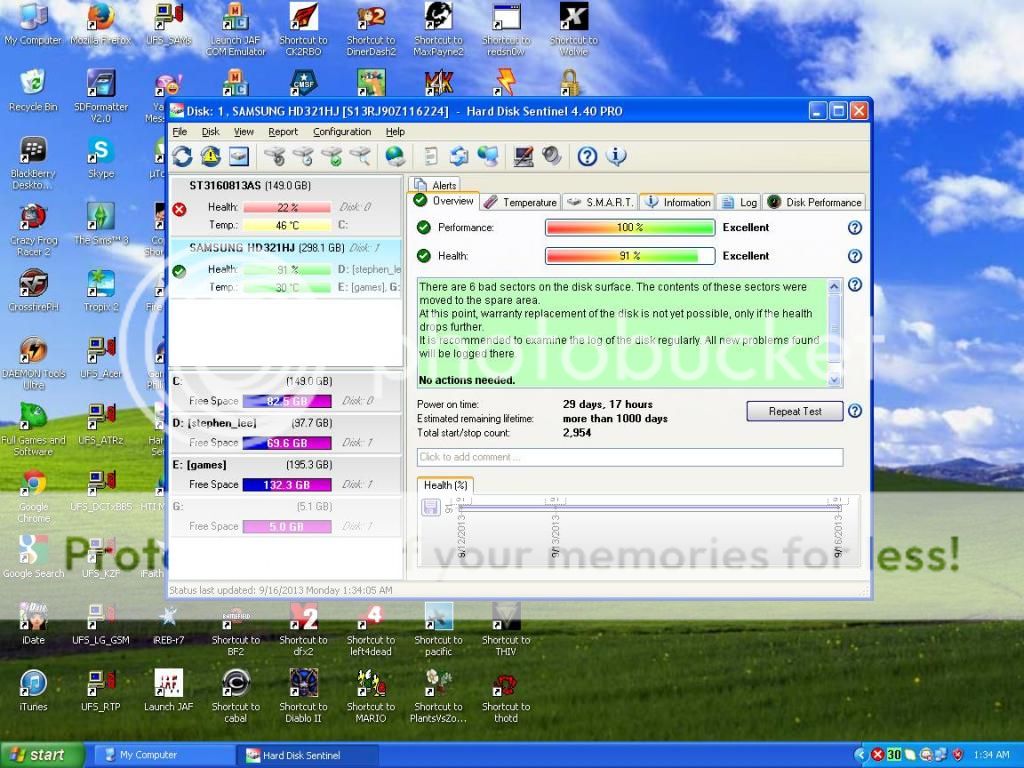Click the yellow warning alert toolbar icon
Image resolution: width=1024 pixels, height=768 pixels.
(x=210, y=156)
